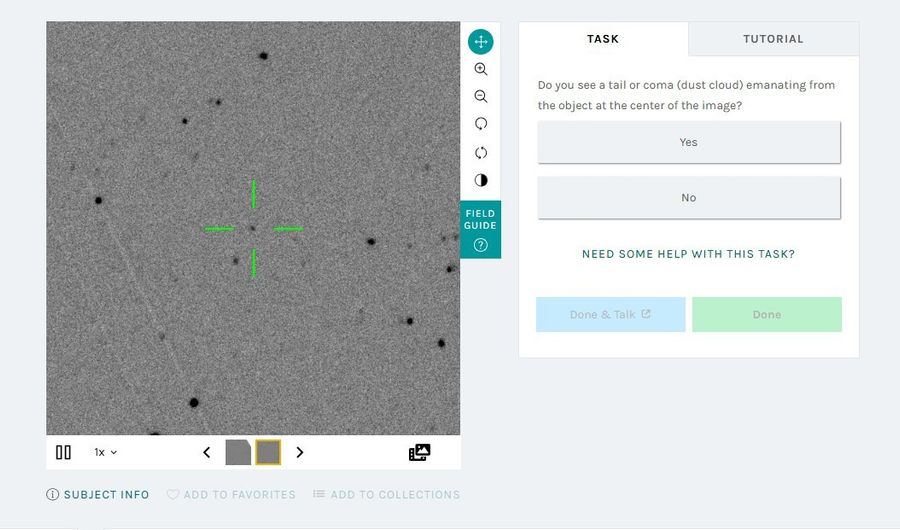Open the 1x playback speed dropdown
This screenshot has width=900, height=530.
[x=106, y=452]
